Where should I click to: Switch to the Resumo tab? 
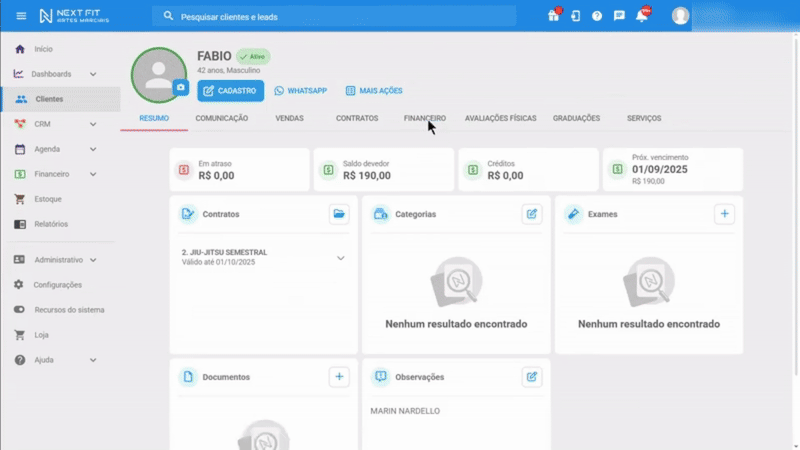coord(154,118)
